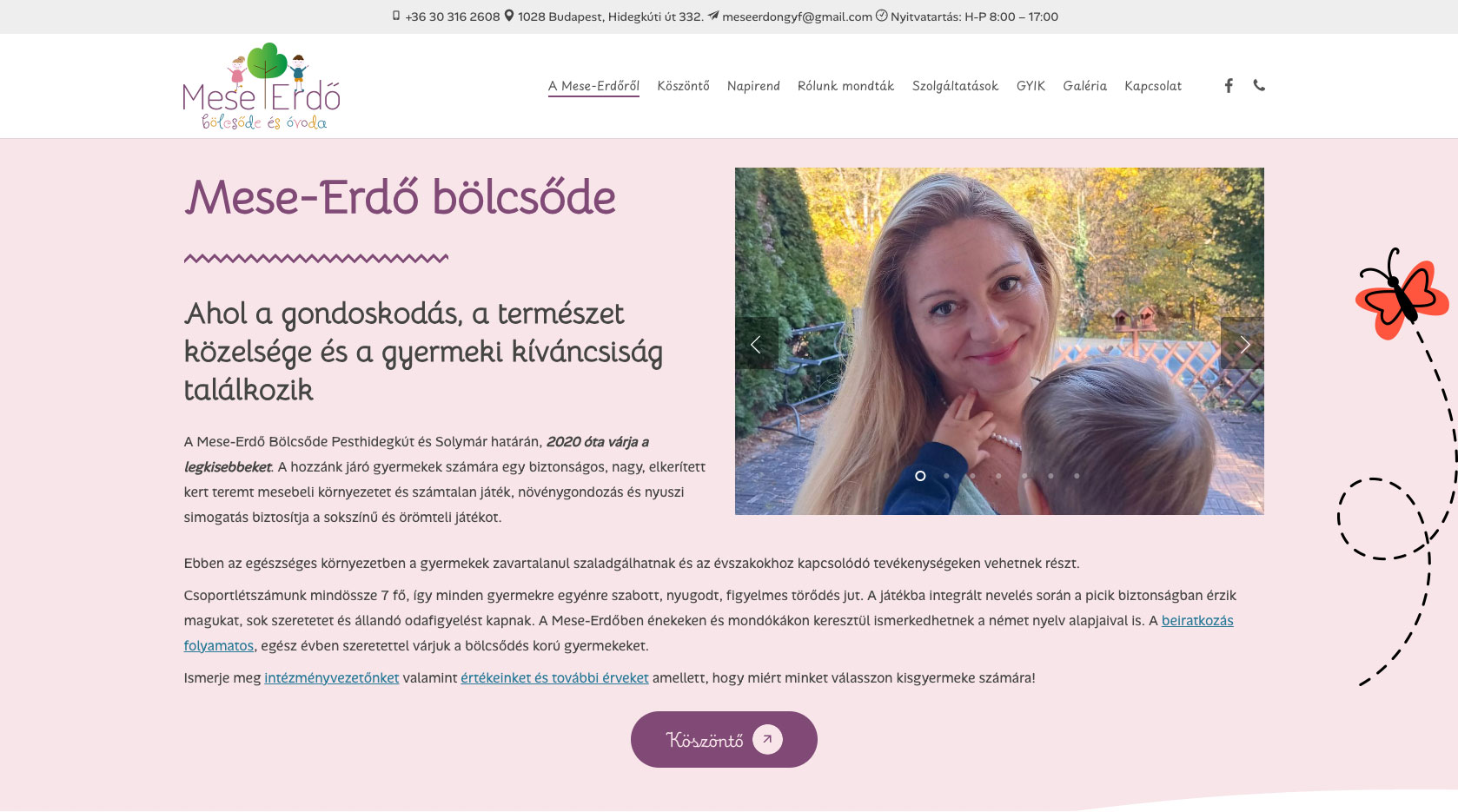The width and height of the screenshot is (1458, 812).
Task: Select the second carousel dot
Action: click(x=946, y=476)
